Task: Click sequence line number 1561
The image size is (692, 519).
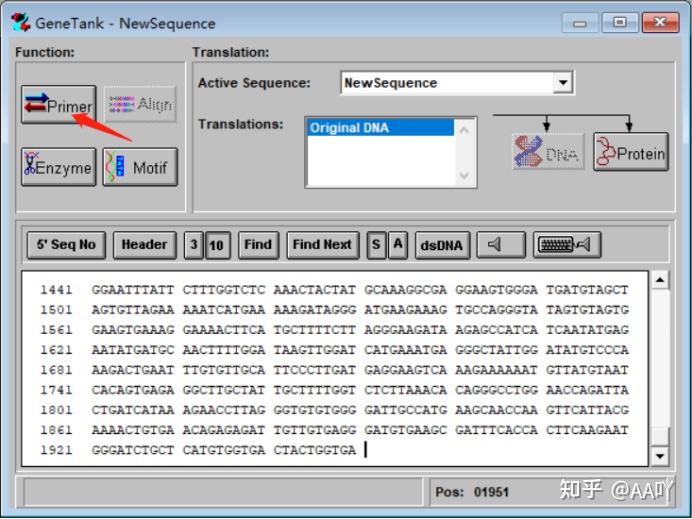Action: click(56, 330)
